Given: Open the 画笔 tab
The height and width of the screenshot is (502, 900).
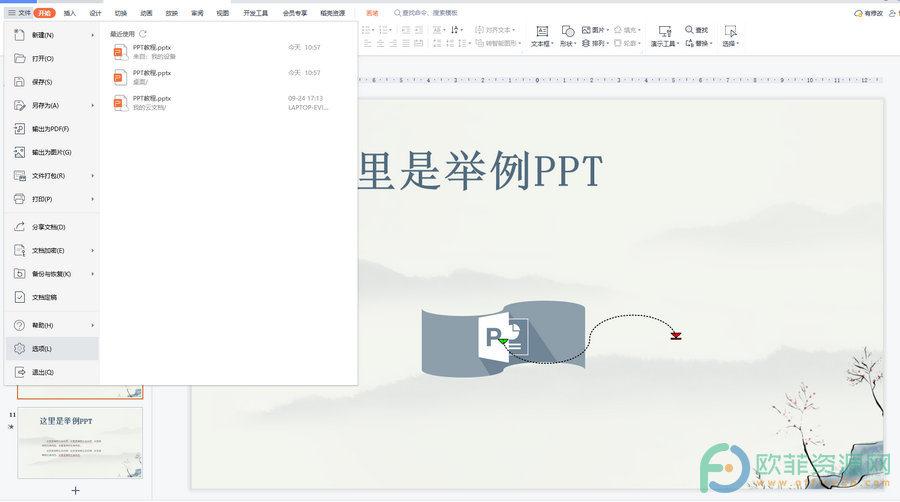Looking at the screenshot, I should [372, 13].
